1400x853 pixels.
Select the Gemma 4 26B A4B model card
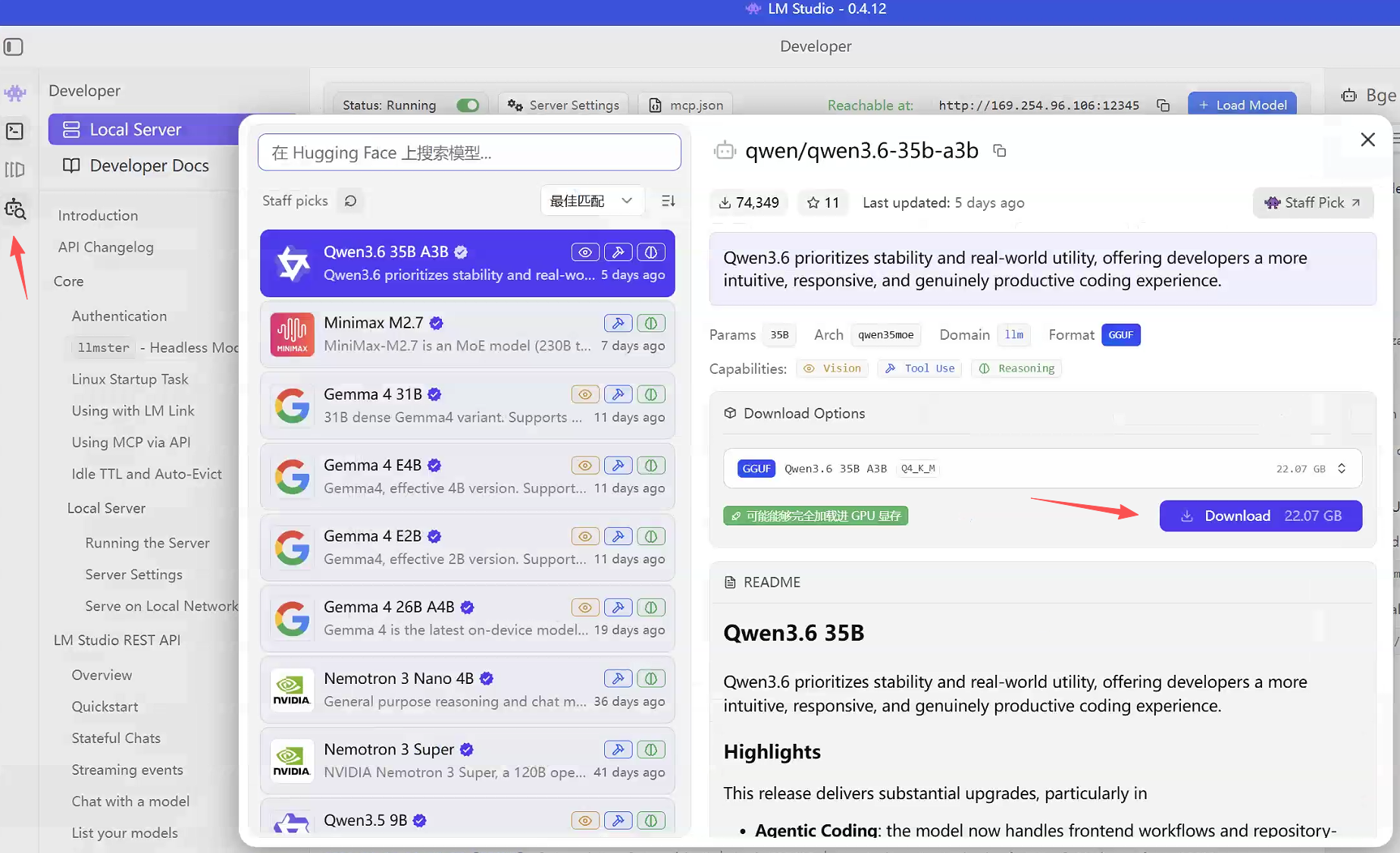[x=467, y=619]
